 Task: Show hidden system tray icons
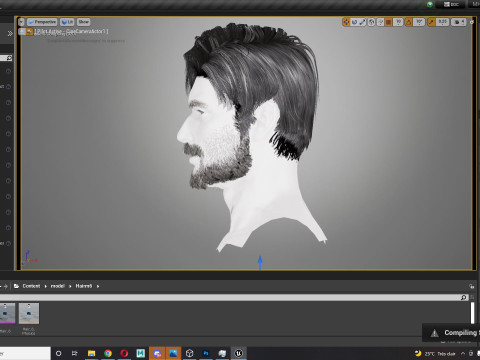coord(463,353)
